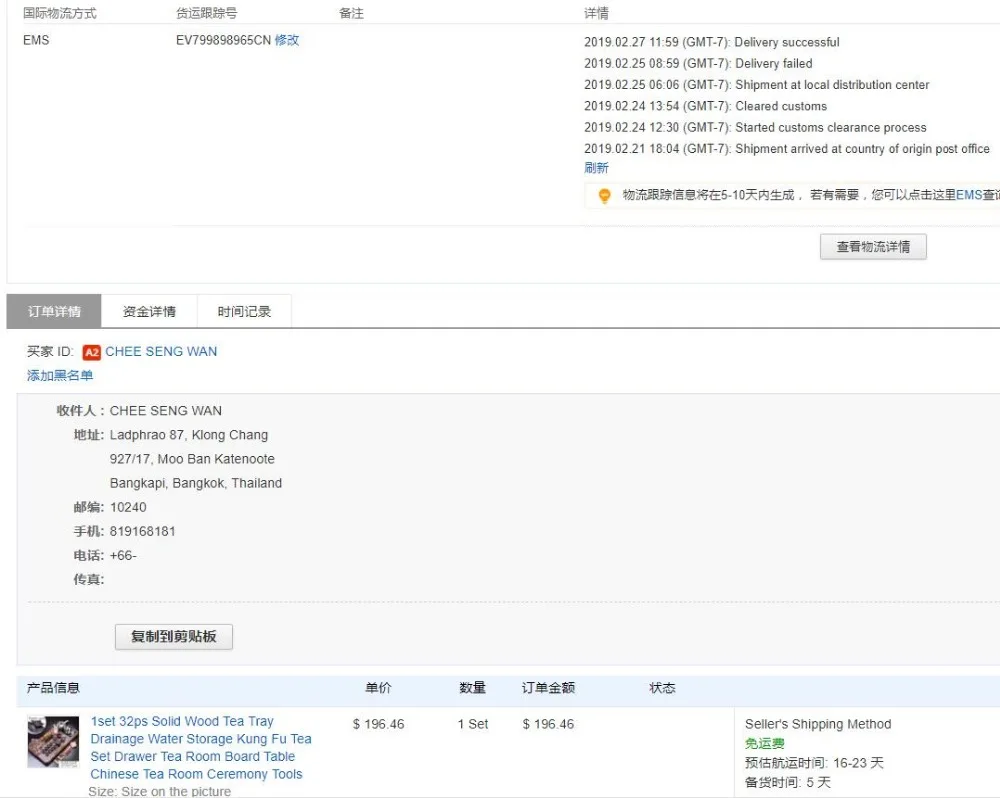The image size is (1000, 798).
Task: Click the 状态 column header
Action: coord(662,688)
